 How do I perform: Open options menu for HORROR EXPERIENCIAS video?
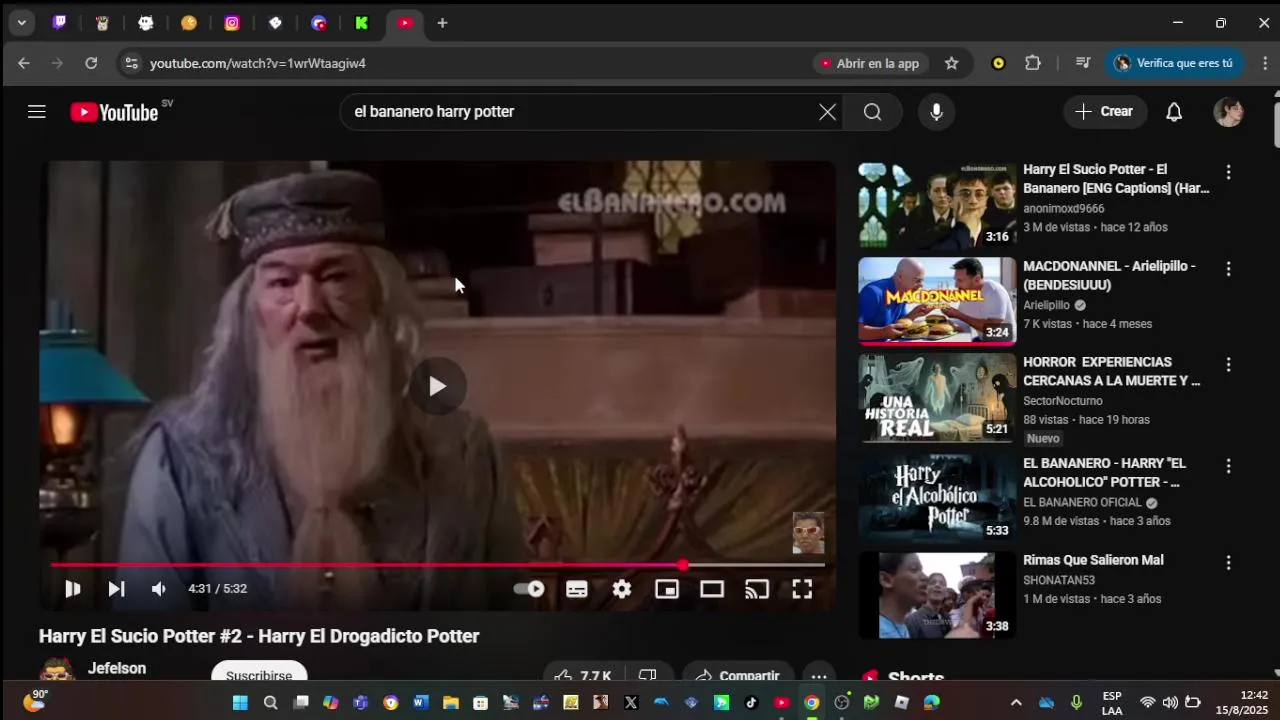[1228, 365]
